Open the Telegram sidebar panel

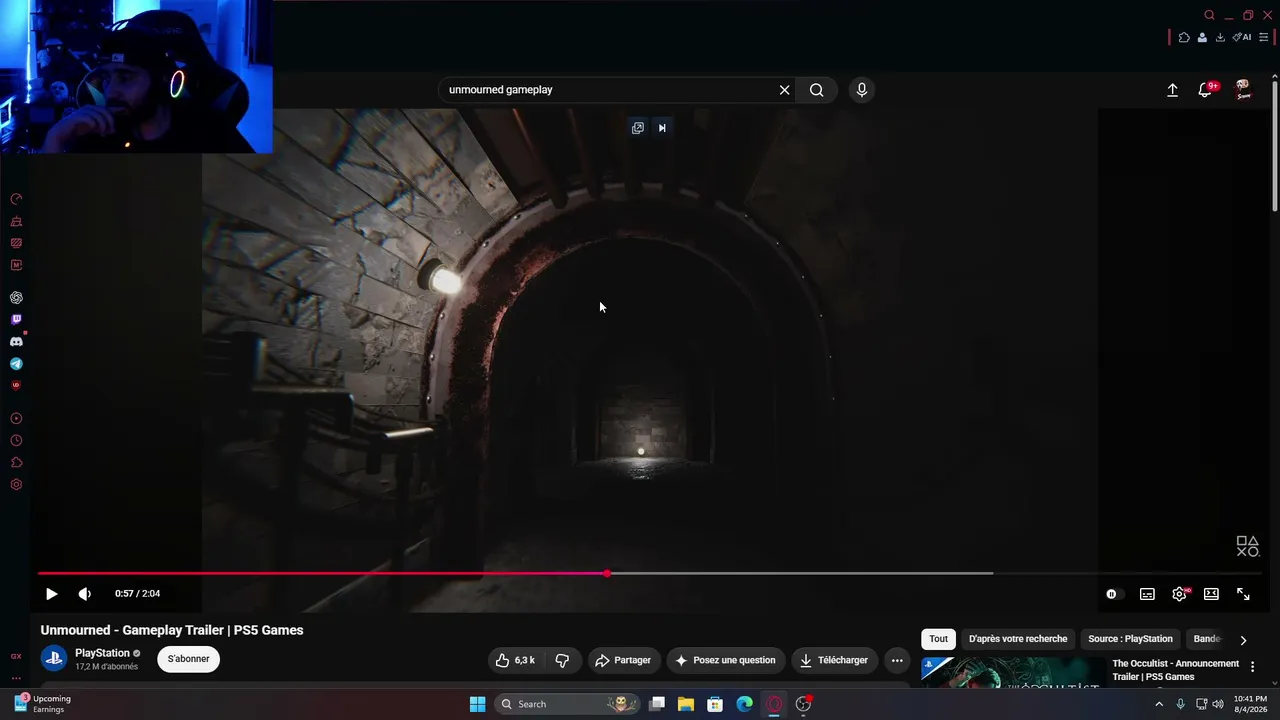tap(16, 364)
